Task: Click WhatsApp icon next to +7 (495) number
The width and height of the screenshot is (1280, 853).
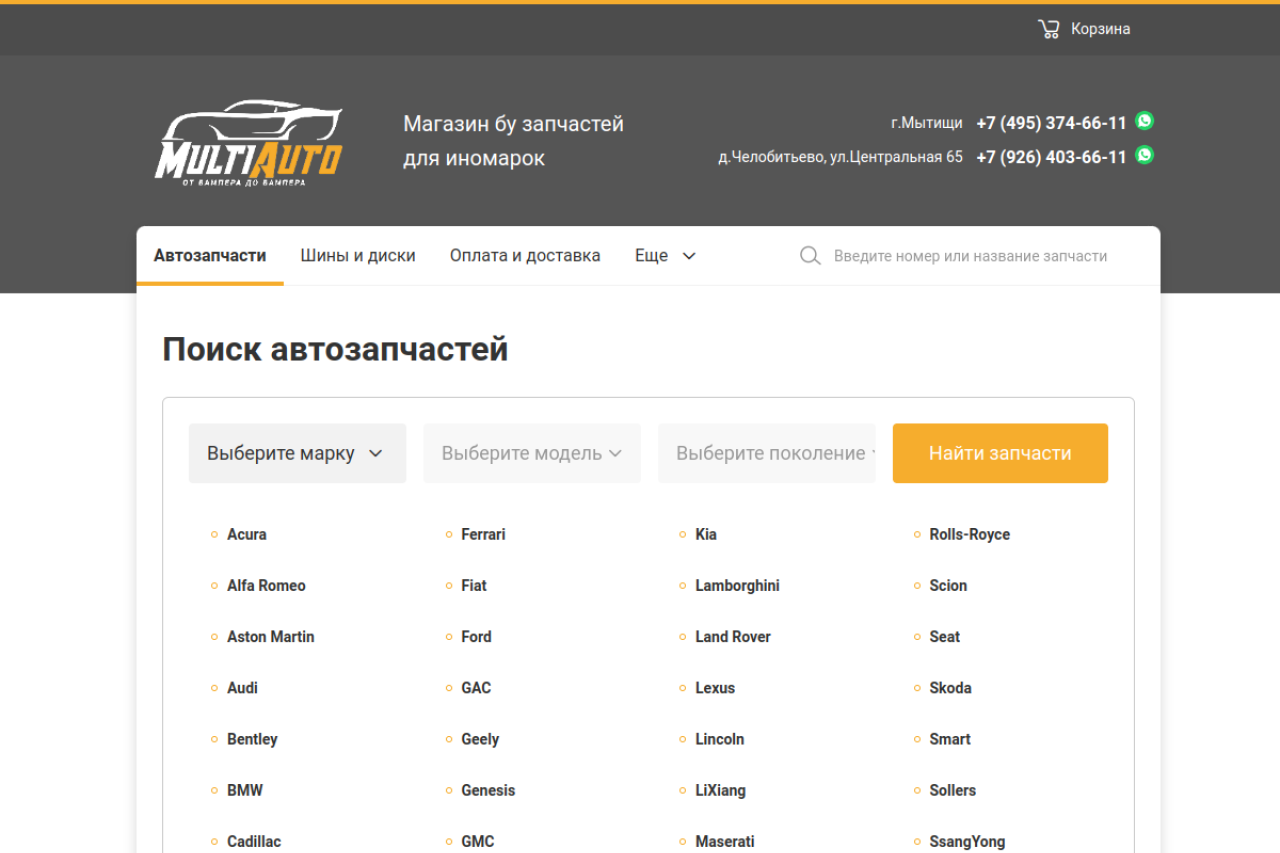Action: (x=1145, y=121)
